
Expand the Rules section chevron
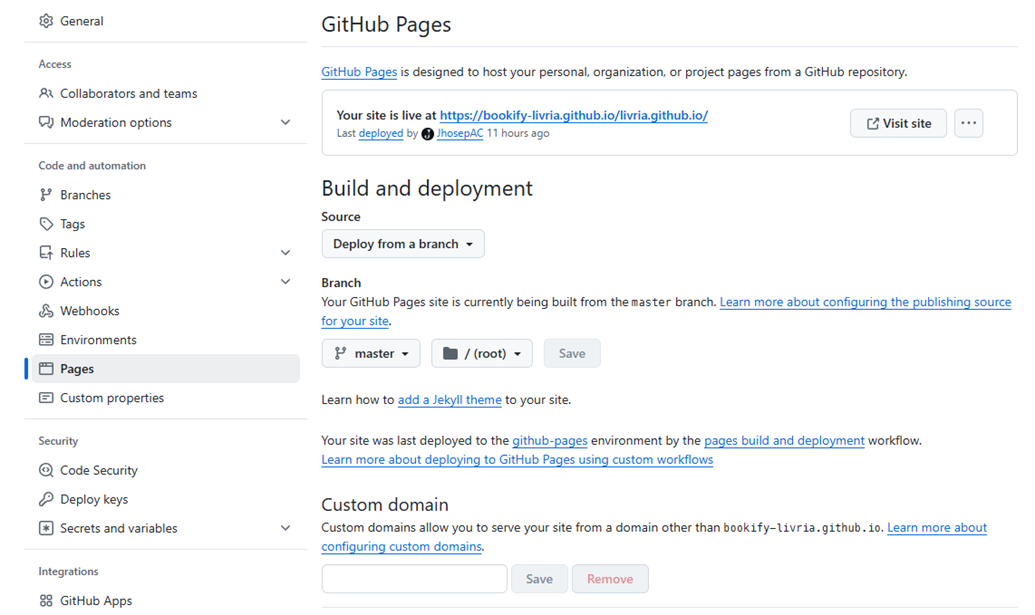point(285,253)
